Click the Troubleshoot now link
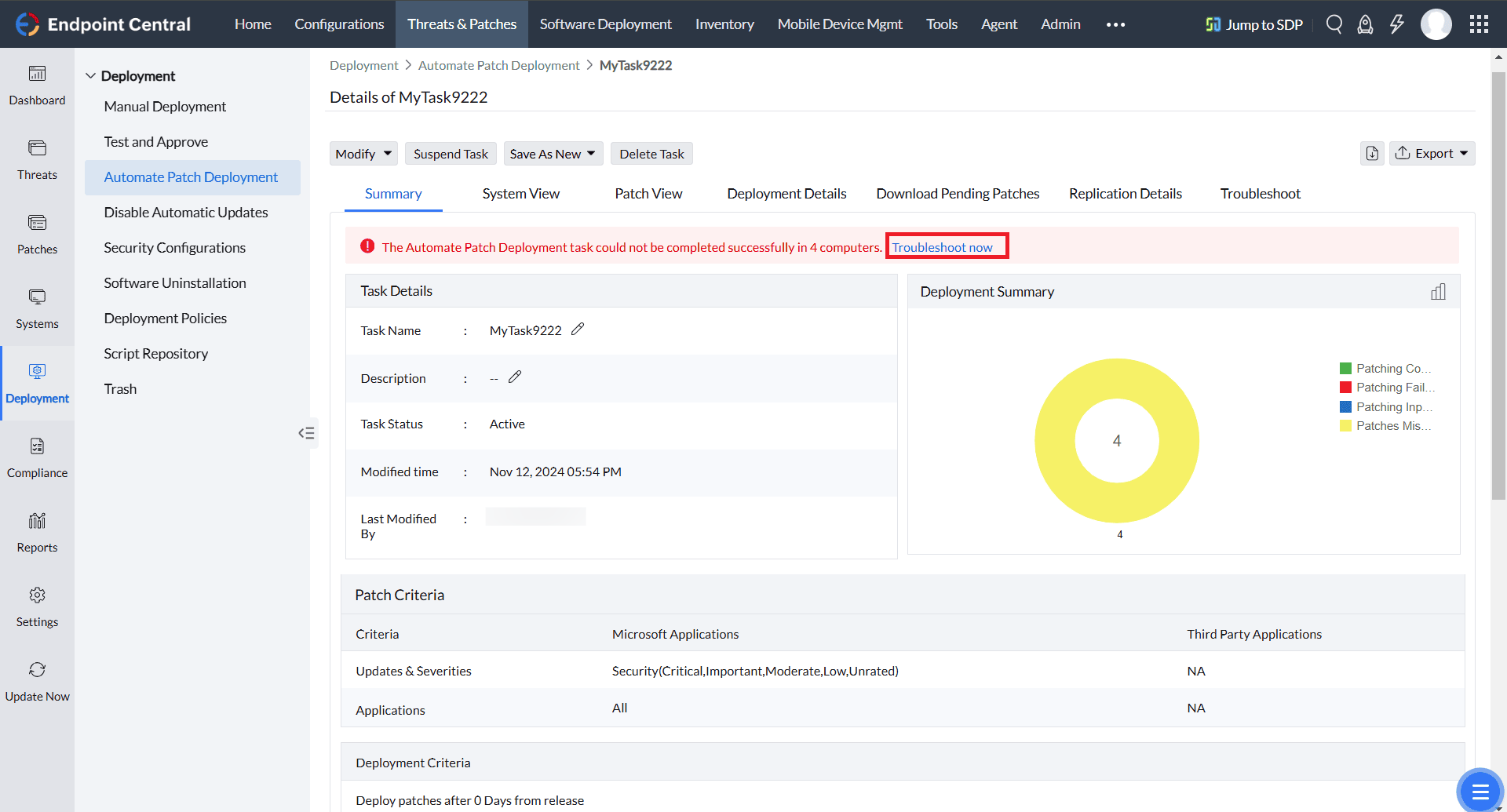Screen dimensions: 1507x812 coord(942,247)
